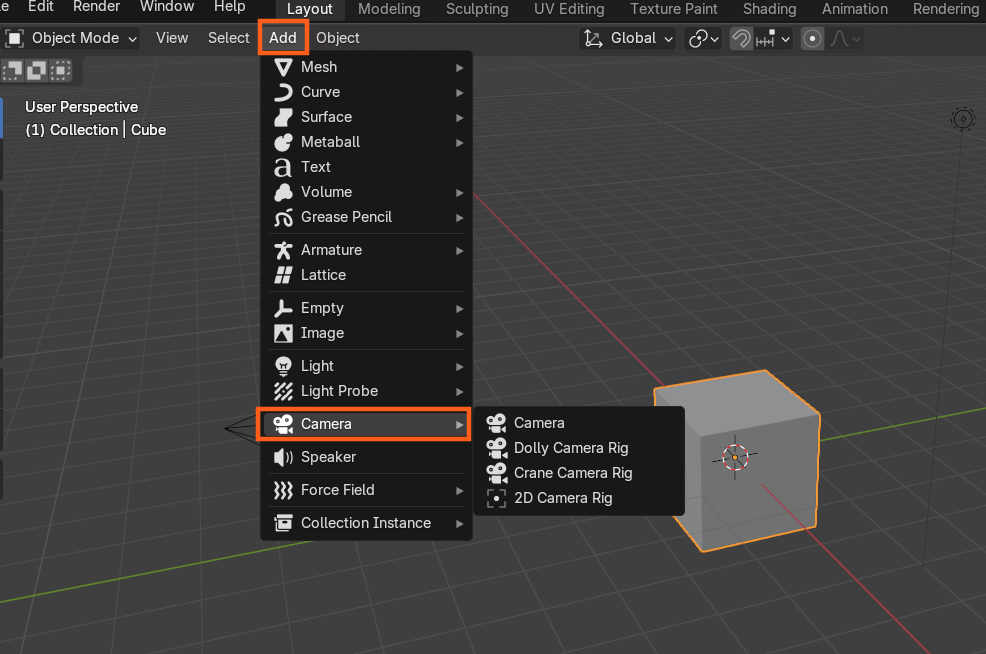Expand the Force Field submenu arrow
The width and height of the screenshot is (986, 654).
[460, 490]
